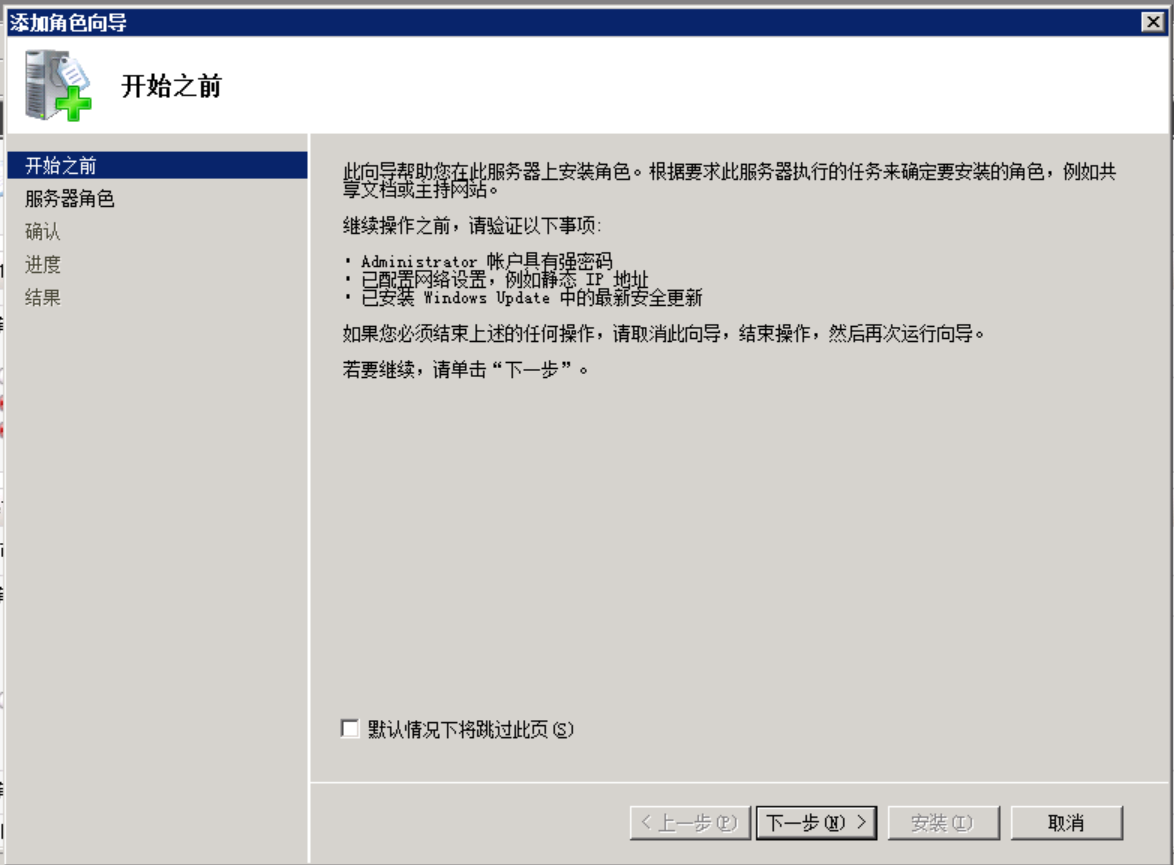The image size is (1174, 865).
Task: Click the 此向导帮助您 introduction paragraph
Action: click(729, 180)
